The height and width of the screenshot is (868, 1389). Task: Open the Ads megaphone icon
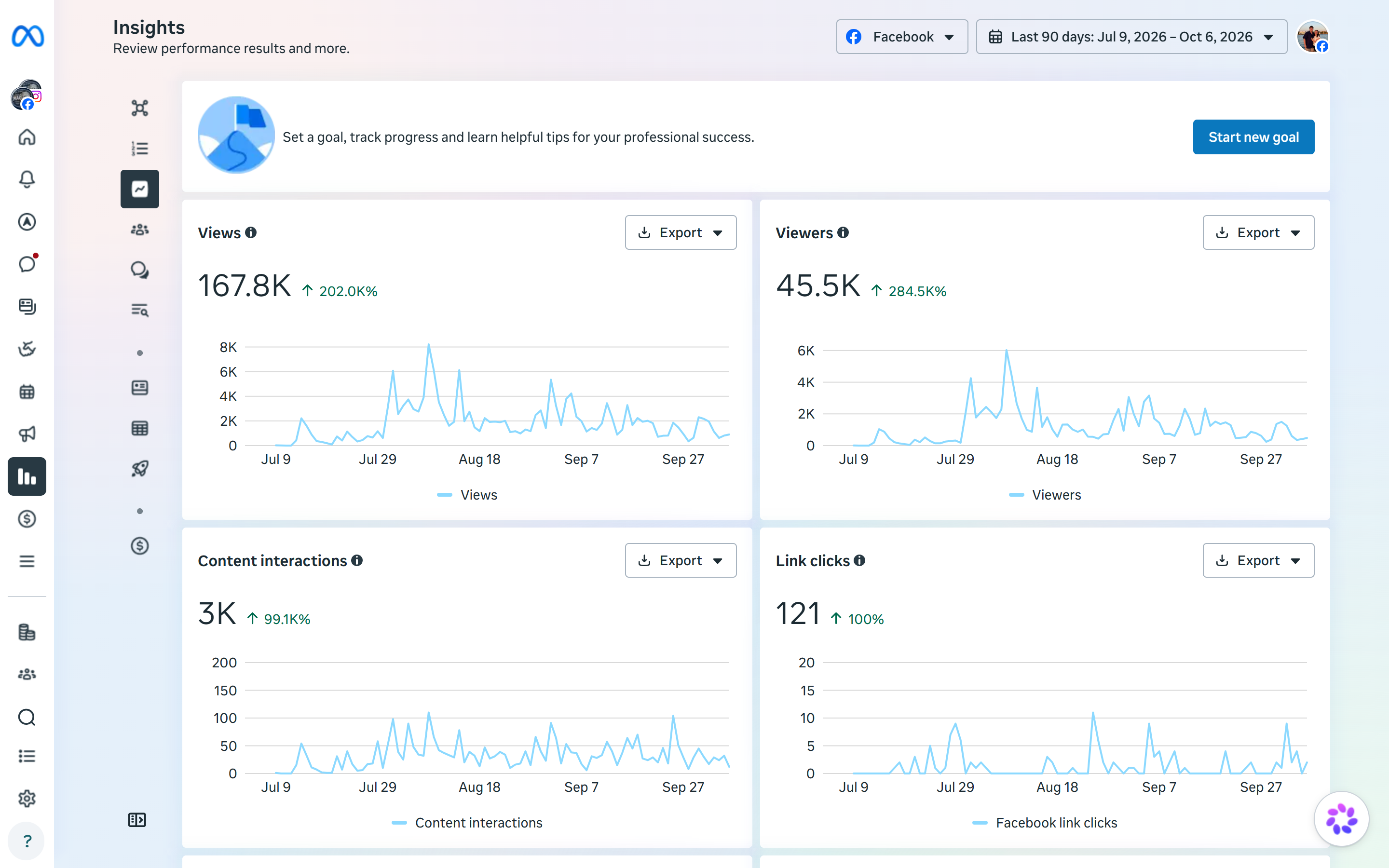click(27, 434)
